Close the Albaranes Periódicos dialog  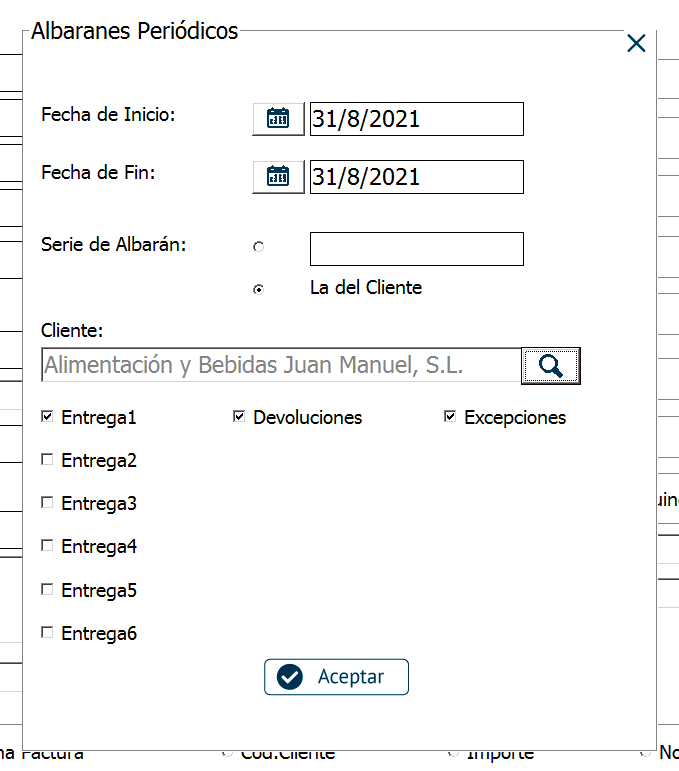pyautogui.click(x=636, y=43)
